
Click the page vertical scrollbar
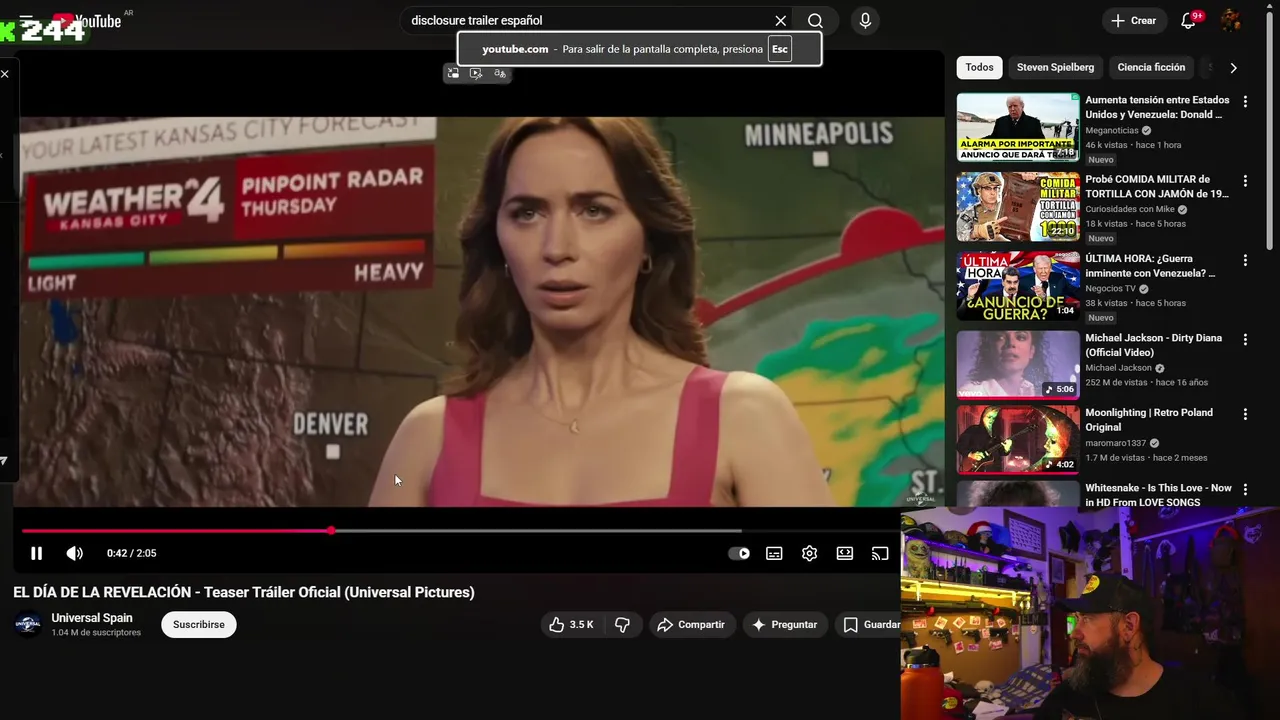(1272, 130)
